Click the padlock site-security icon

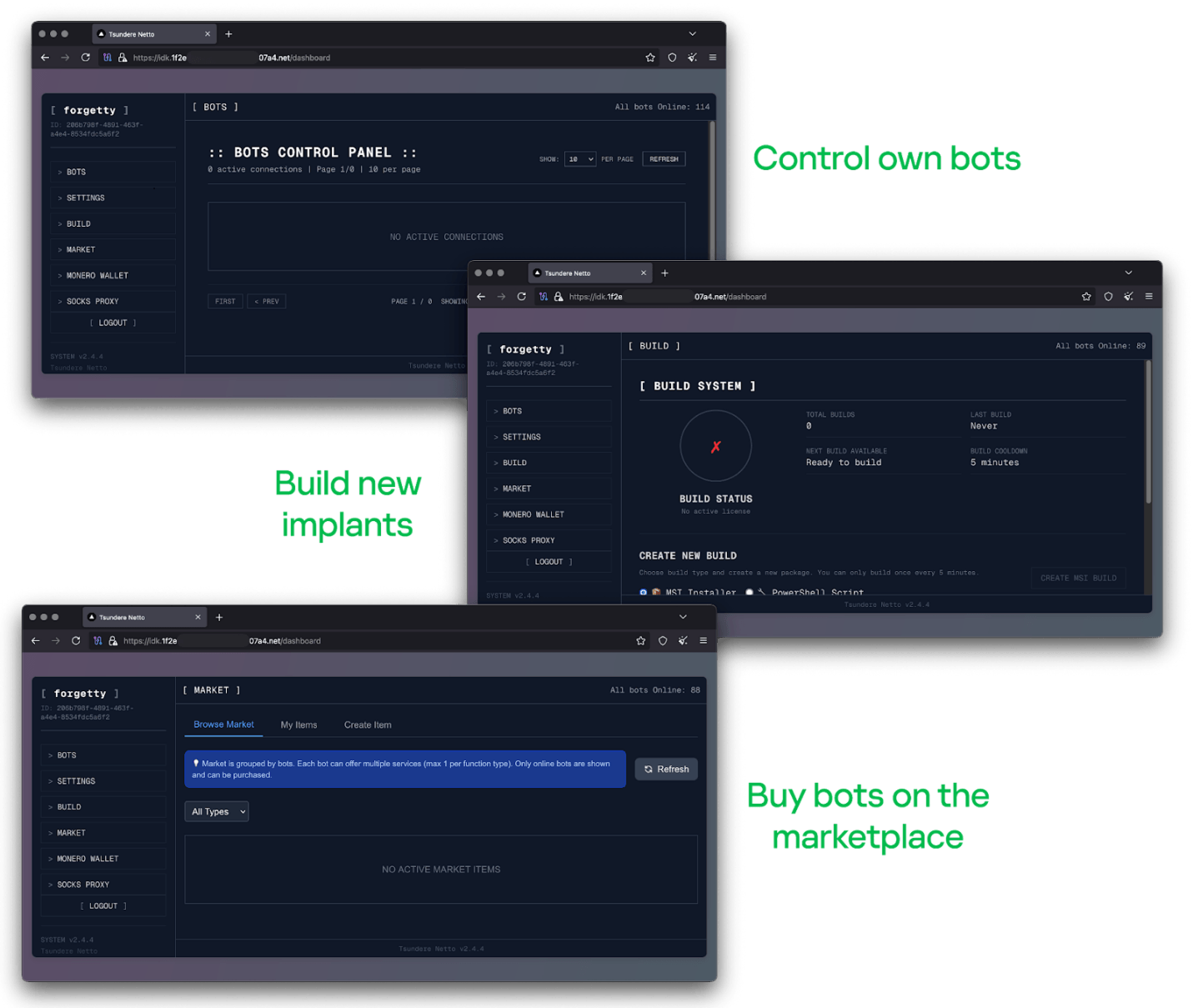123,58
